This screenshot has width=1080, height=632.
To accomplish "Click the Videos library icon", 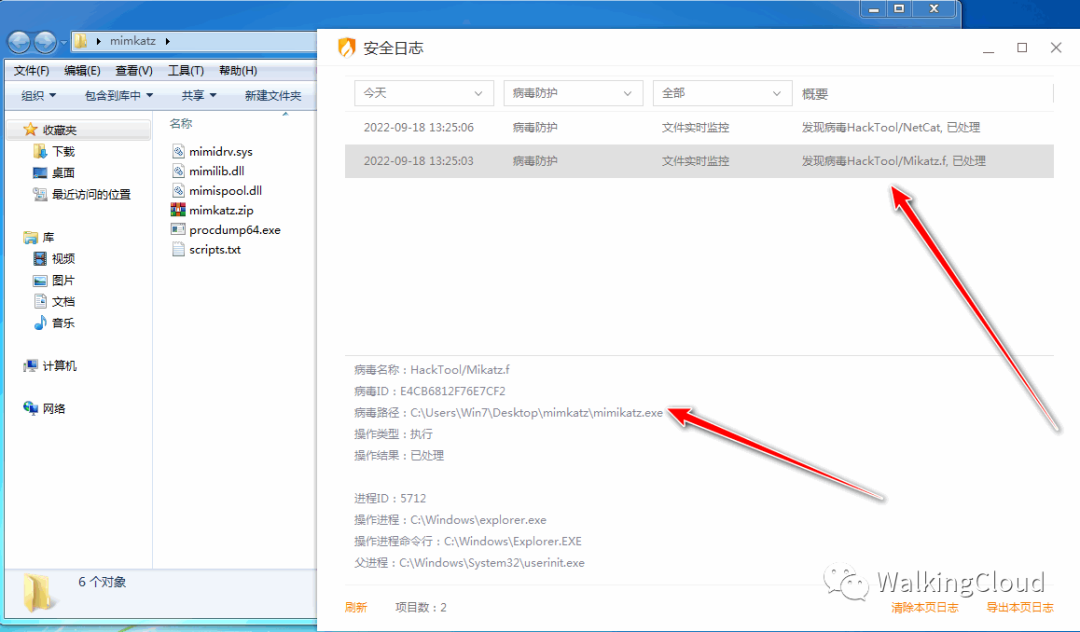I will (x=40, y=259).
